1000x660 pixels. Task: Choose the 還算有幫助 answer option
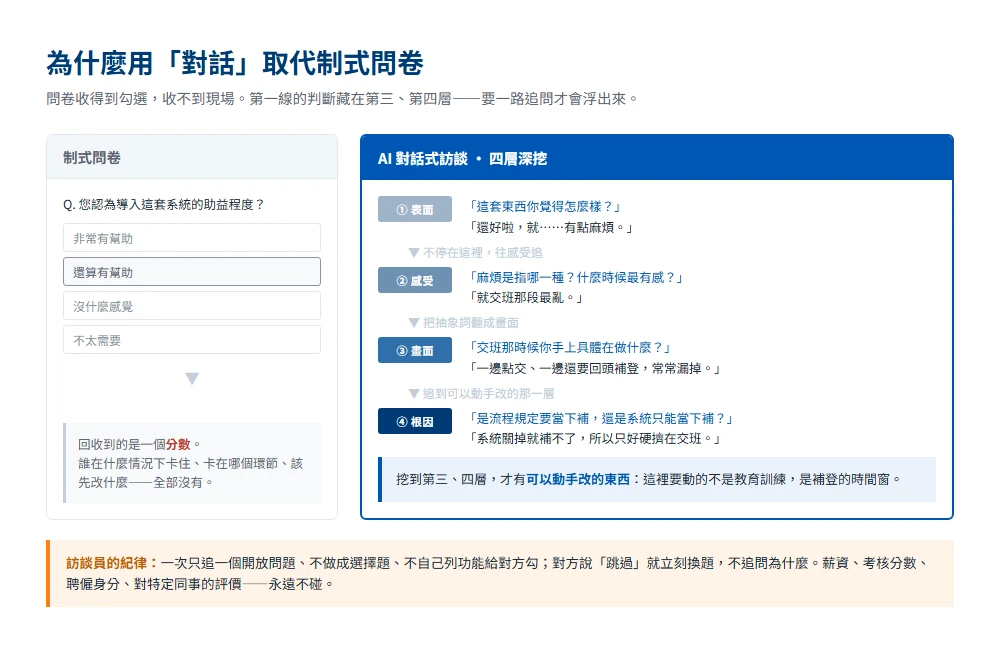(192, 272)
